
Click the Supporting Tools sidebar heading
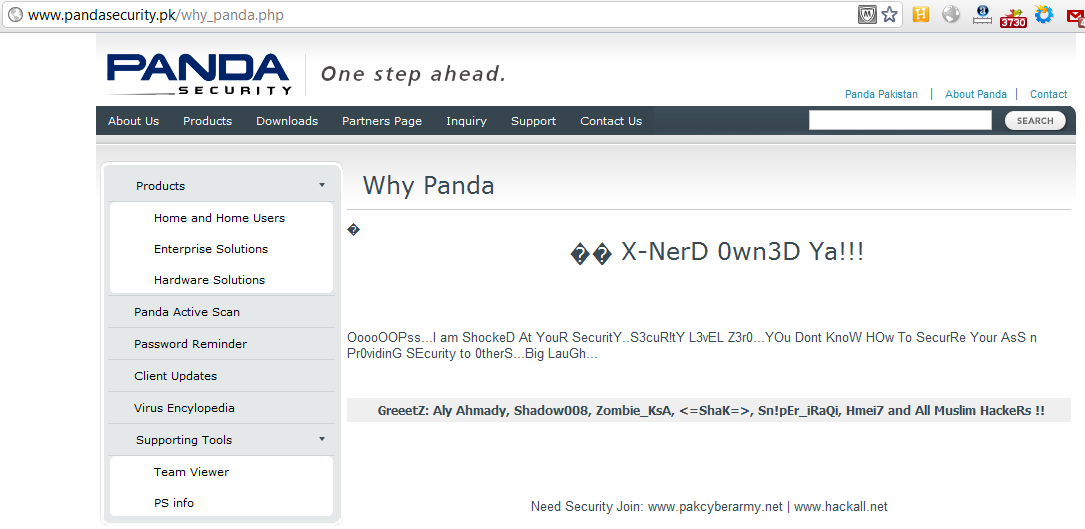click(x=184, y=440)
